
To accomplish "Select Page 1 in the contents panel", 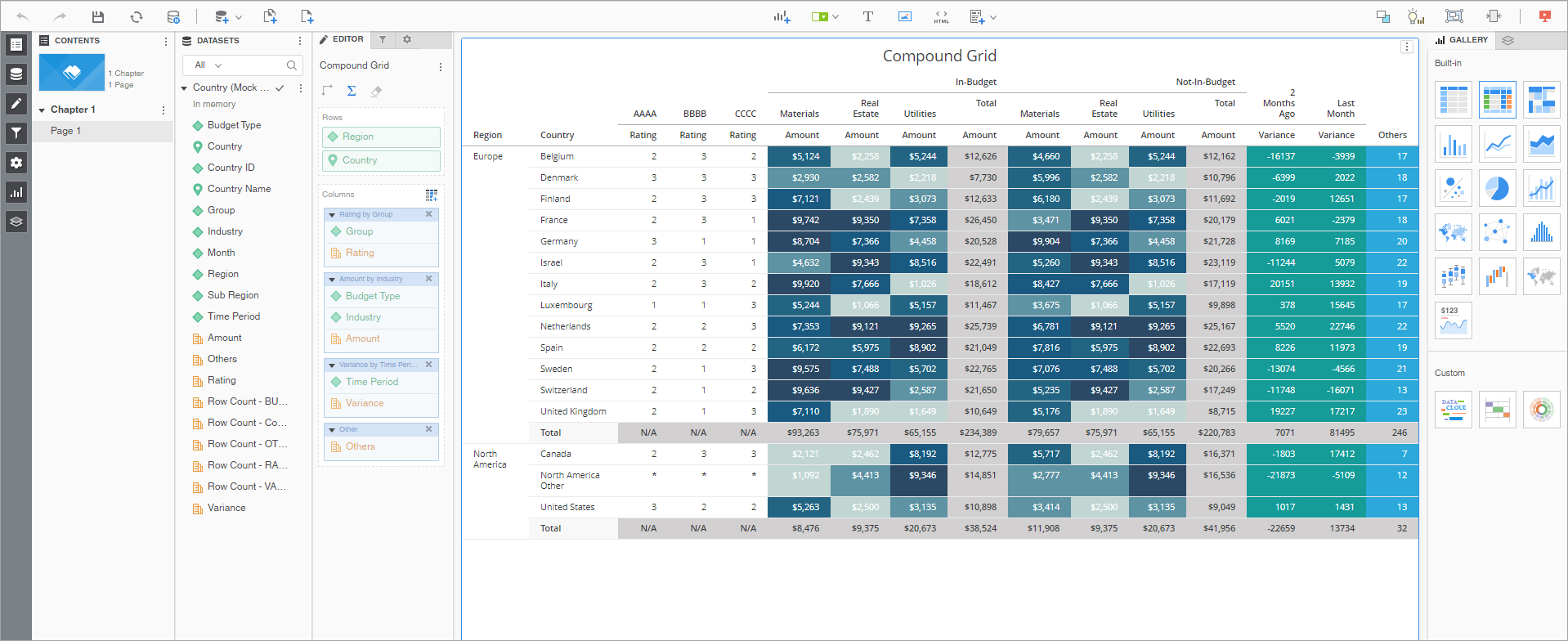I will pos(65,131).
